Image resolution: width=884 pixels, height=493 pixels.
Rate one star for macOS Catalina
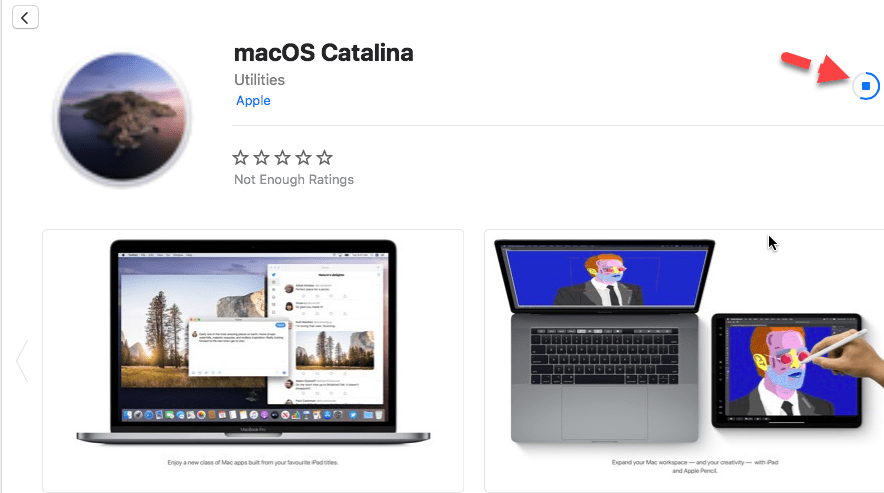(x=241, y=157)
